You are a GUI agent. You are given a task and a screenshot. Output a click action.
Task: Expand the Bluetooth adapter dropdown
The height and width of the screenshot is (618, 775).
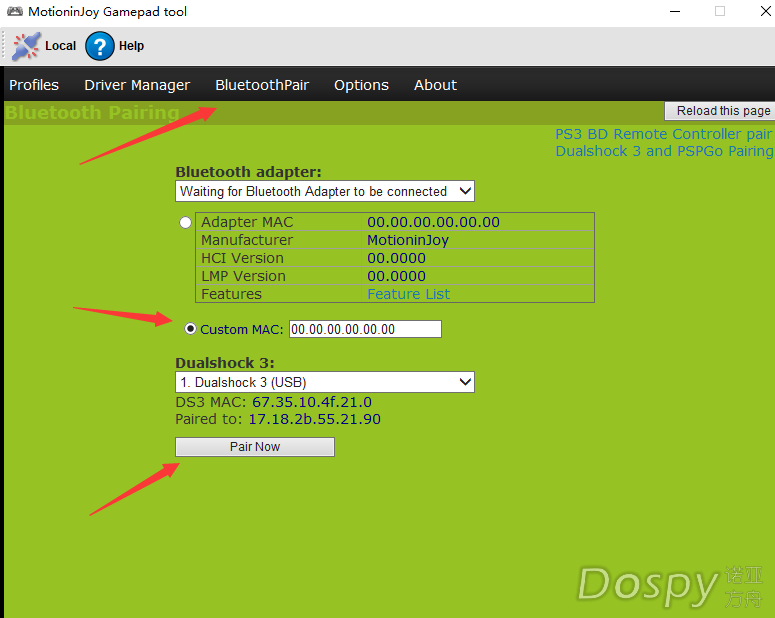[325, 191]
